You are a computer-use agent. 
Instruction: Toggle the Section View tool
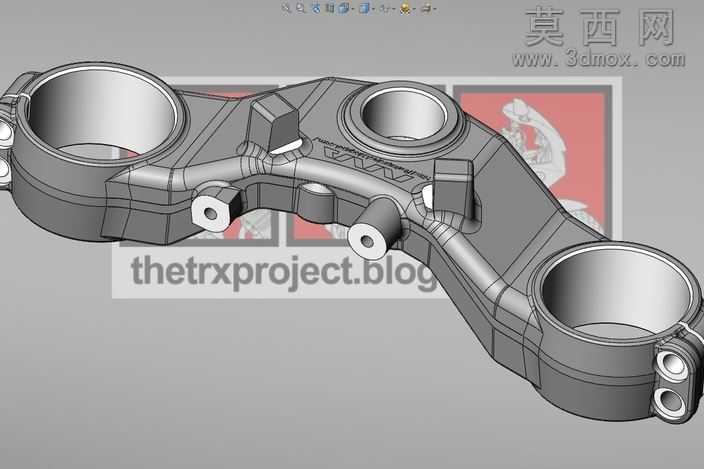330,8
